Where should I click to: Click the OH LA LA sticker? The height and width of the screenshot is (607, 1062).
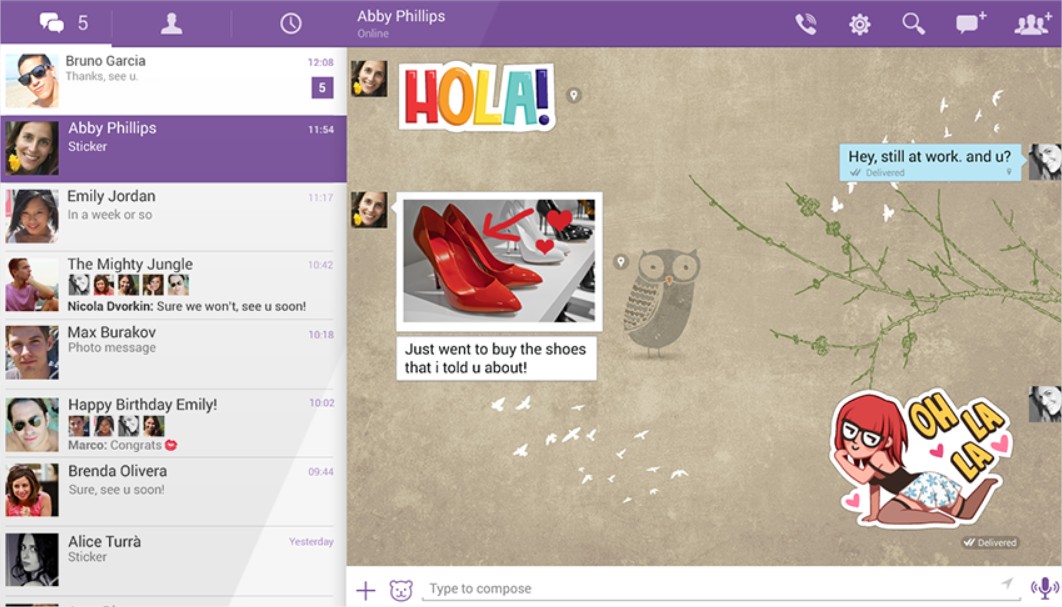click(920, 460)
